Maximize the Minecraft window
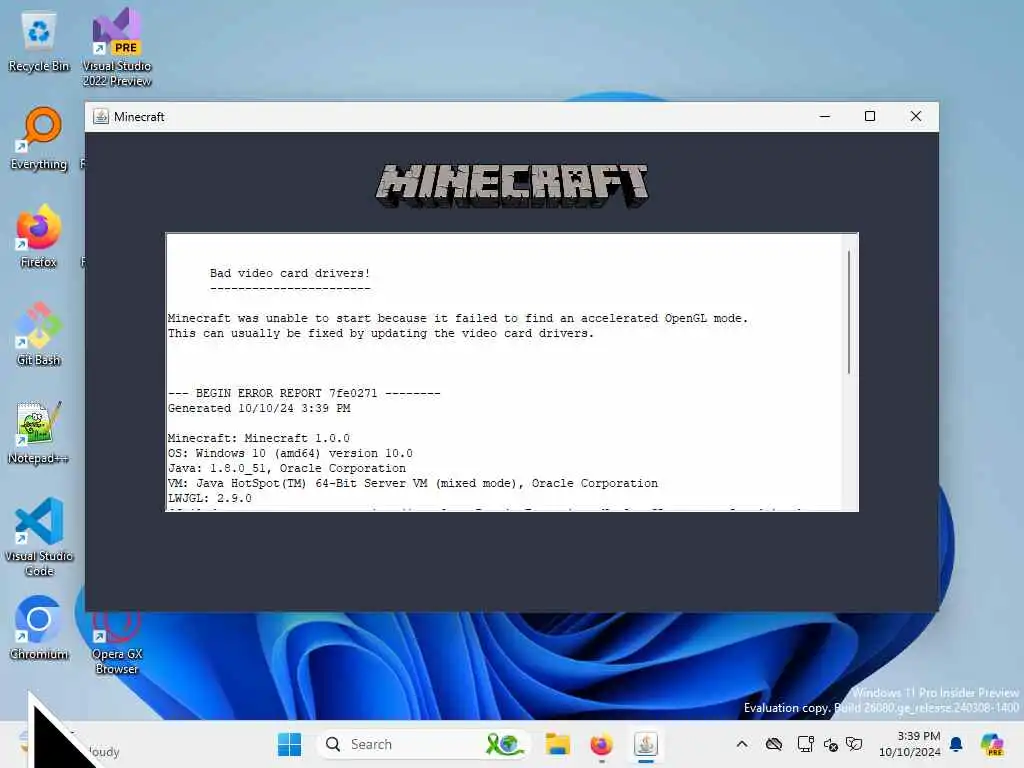 click(x=870, y=117)
